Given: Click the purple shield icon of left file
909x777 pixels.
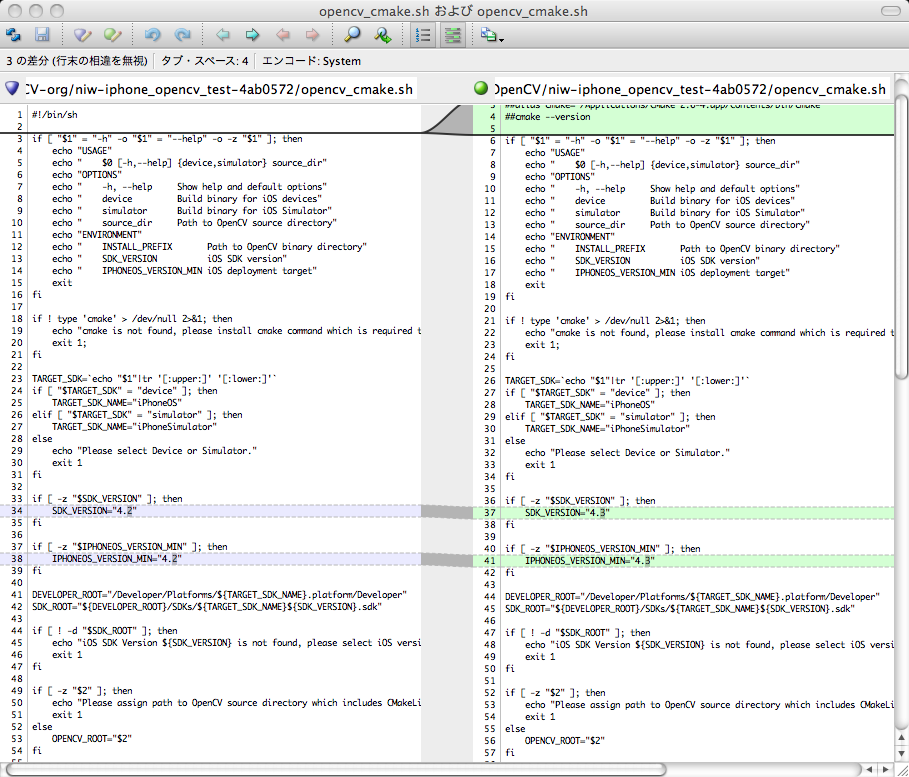Looking at the screenshot, I should 12,88.
